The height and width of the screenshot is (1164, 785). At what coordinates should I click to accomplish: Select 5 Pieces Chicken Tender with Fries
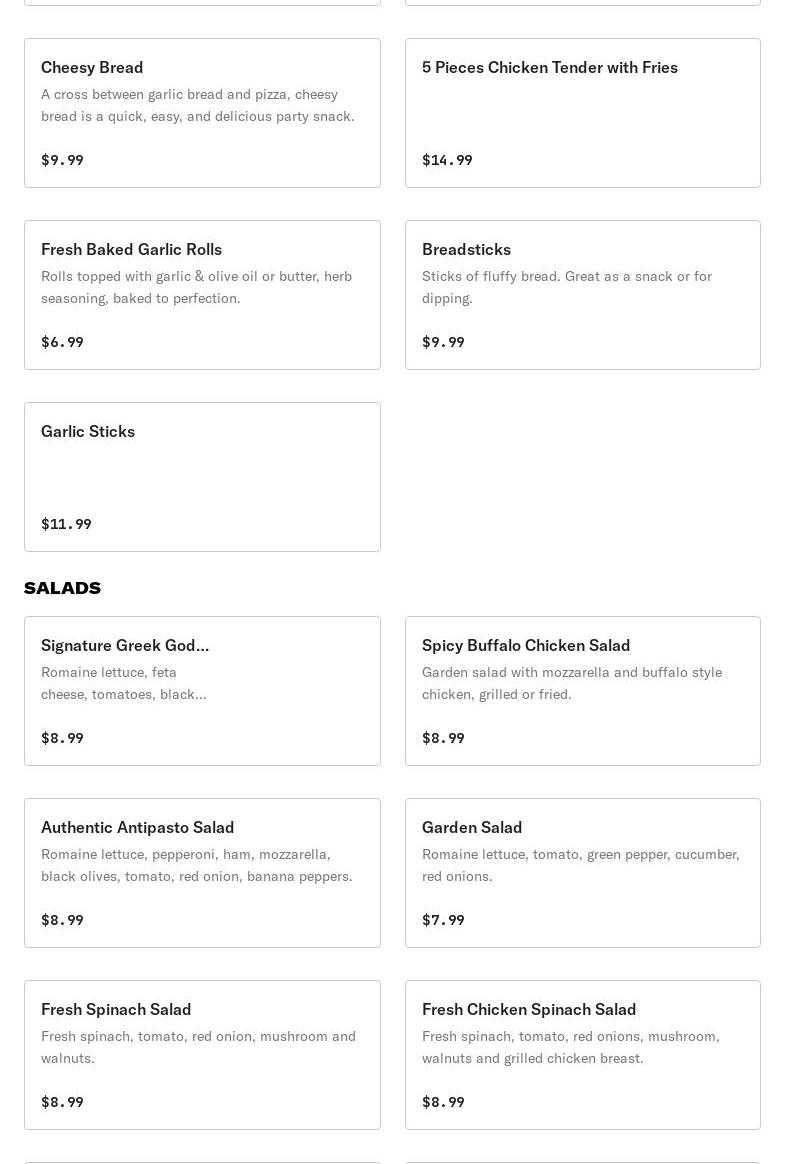(x=549, y=67)
